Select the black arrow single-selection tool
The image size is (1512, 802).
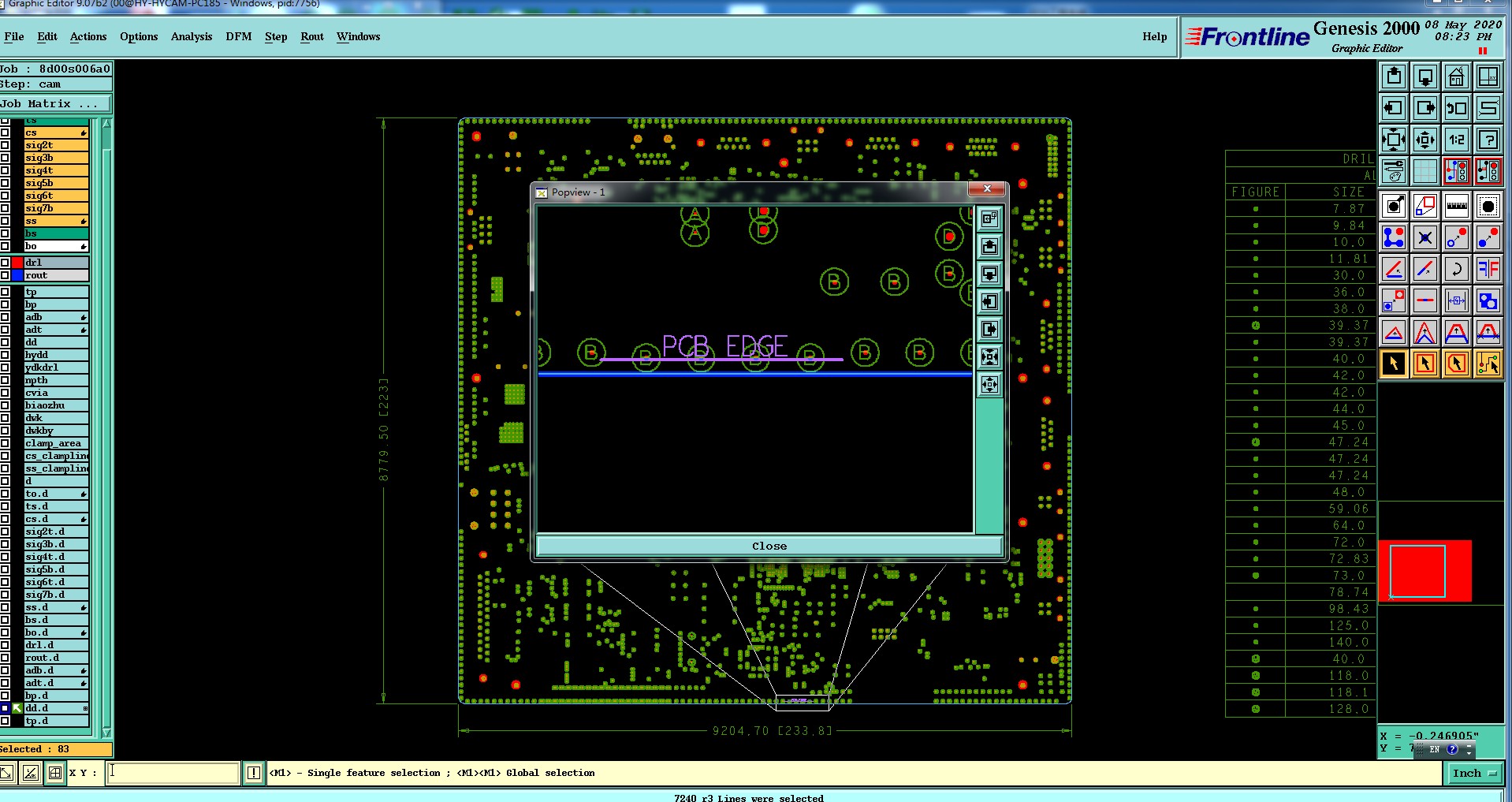click(x=1394, y=364)
